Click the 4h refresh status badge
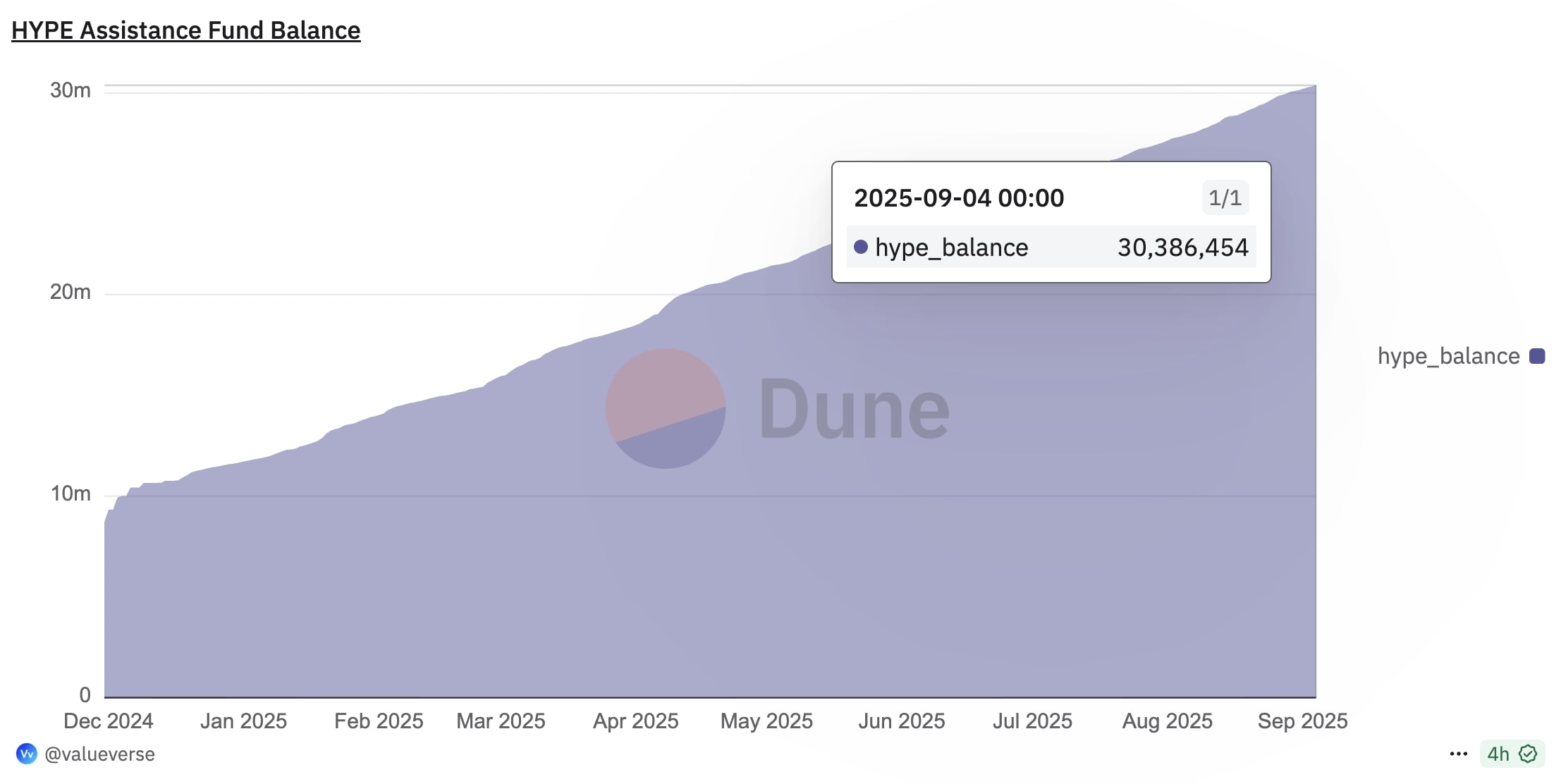The image size is (1561, 784). [1512, 754]
